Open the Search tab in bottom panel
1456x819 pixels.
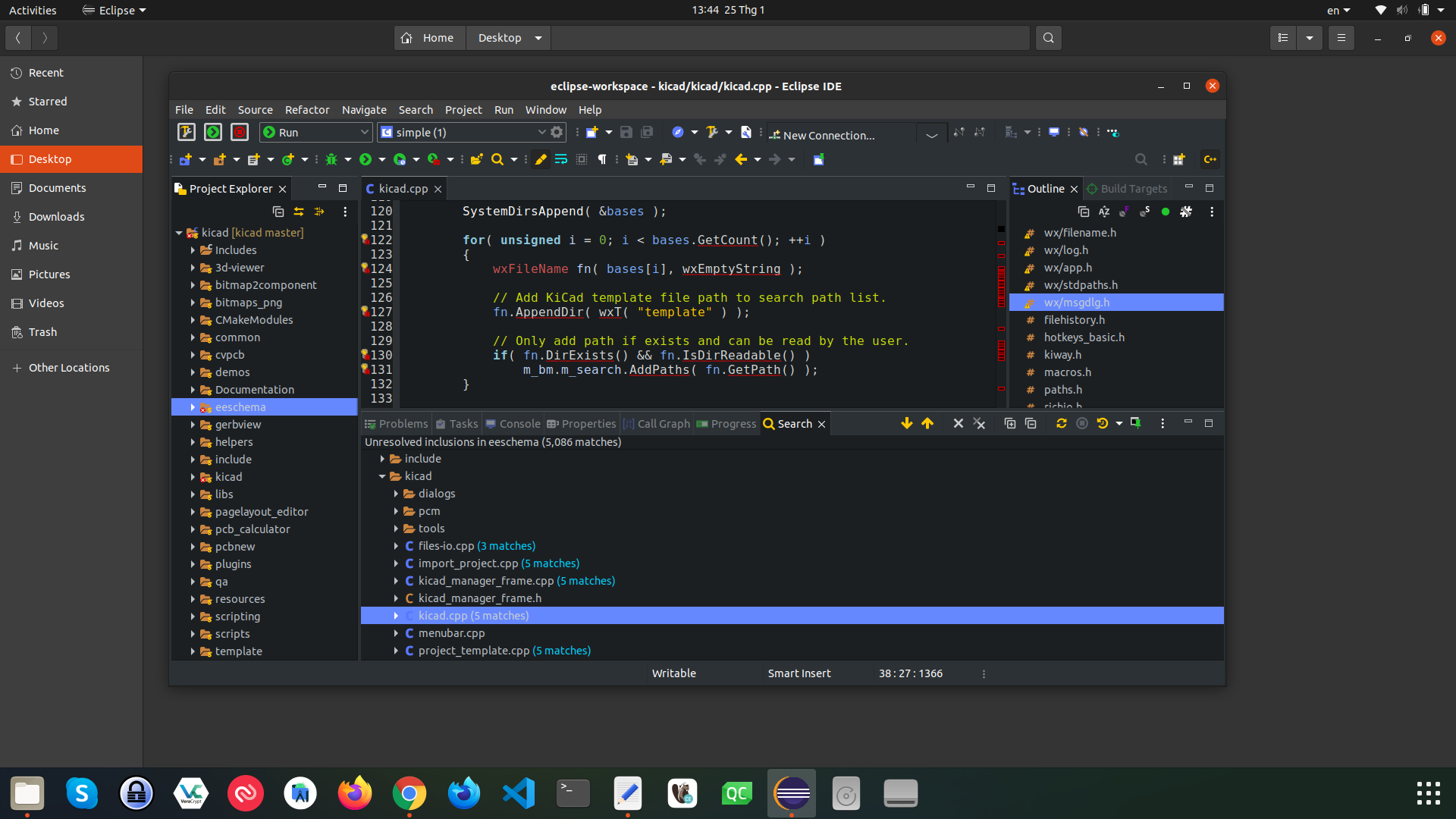point(795,423)
